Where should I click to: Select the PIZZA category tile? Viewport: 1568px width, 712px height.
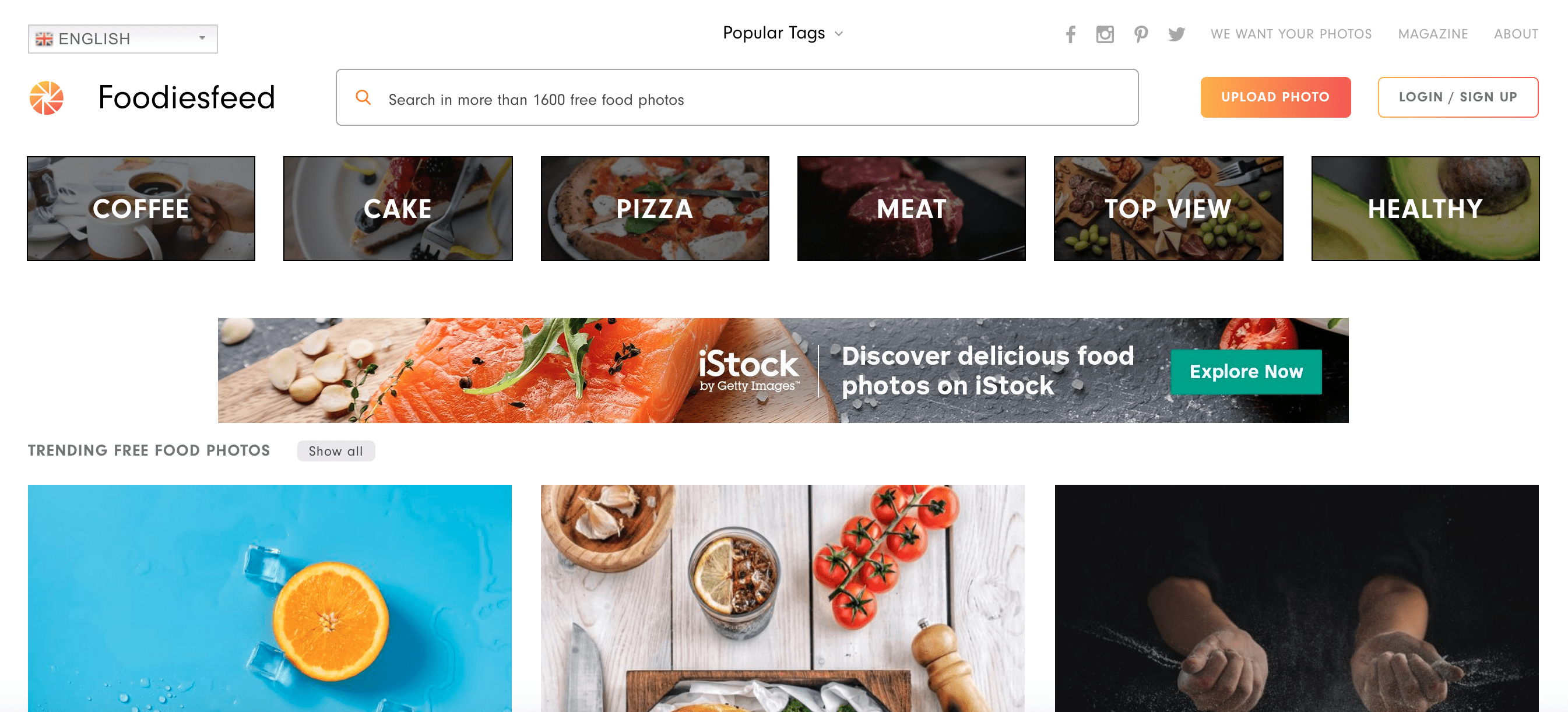point(655,209)
